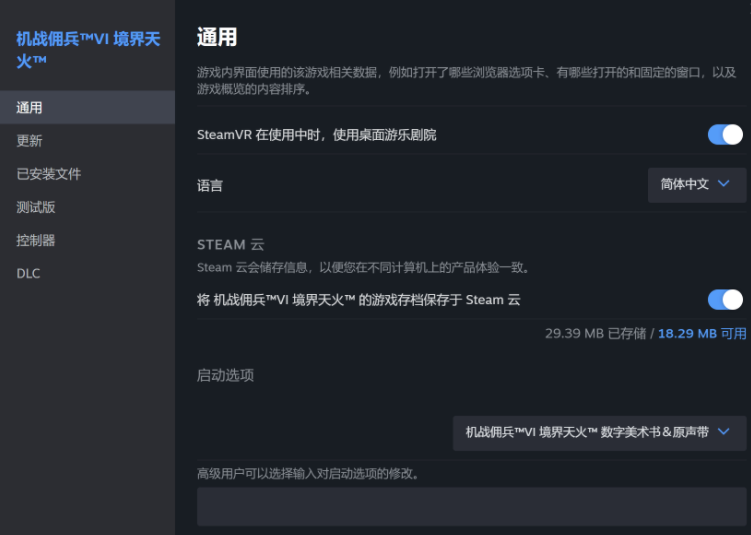Click the 29.39 MB 已存储 storage text

[595, 333]
